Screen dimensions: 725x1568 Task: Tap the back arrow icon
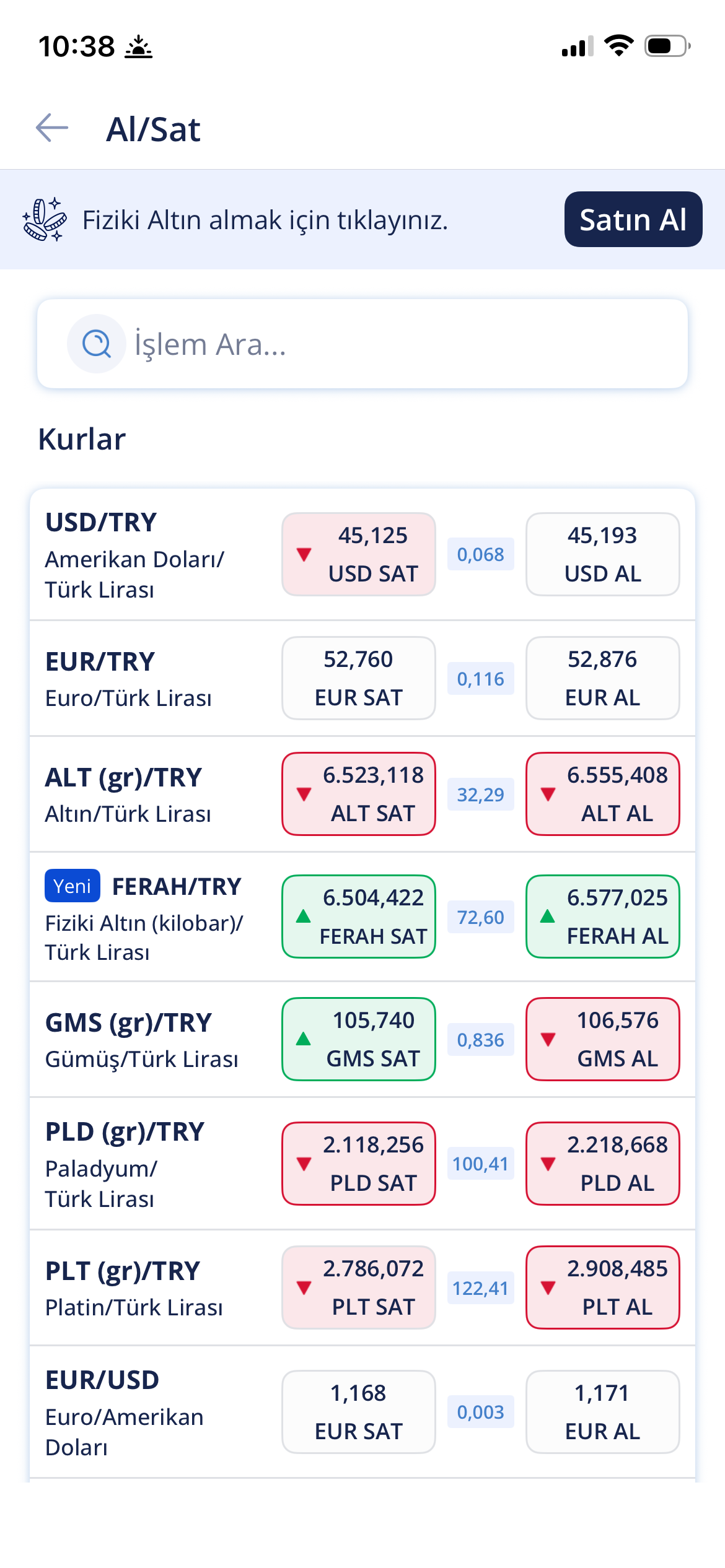point(52,128)
